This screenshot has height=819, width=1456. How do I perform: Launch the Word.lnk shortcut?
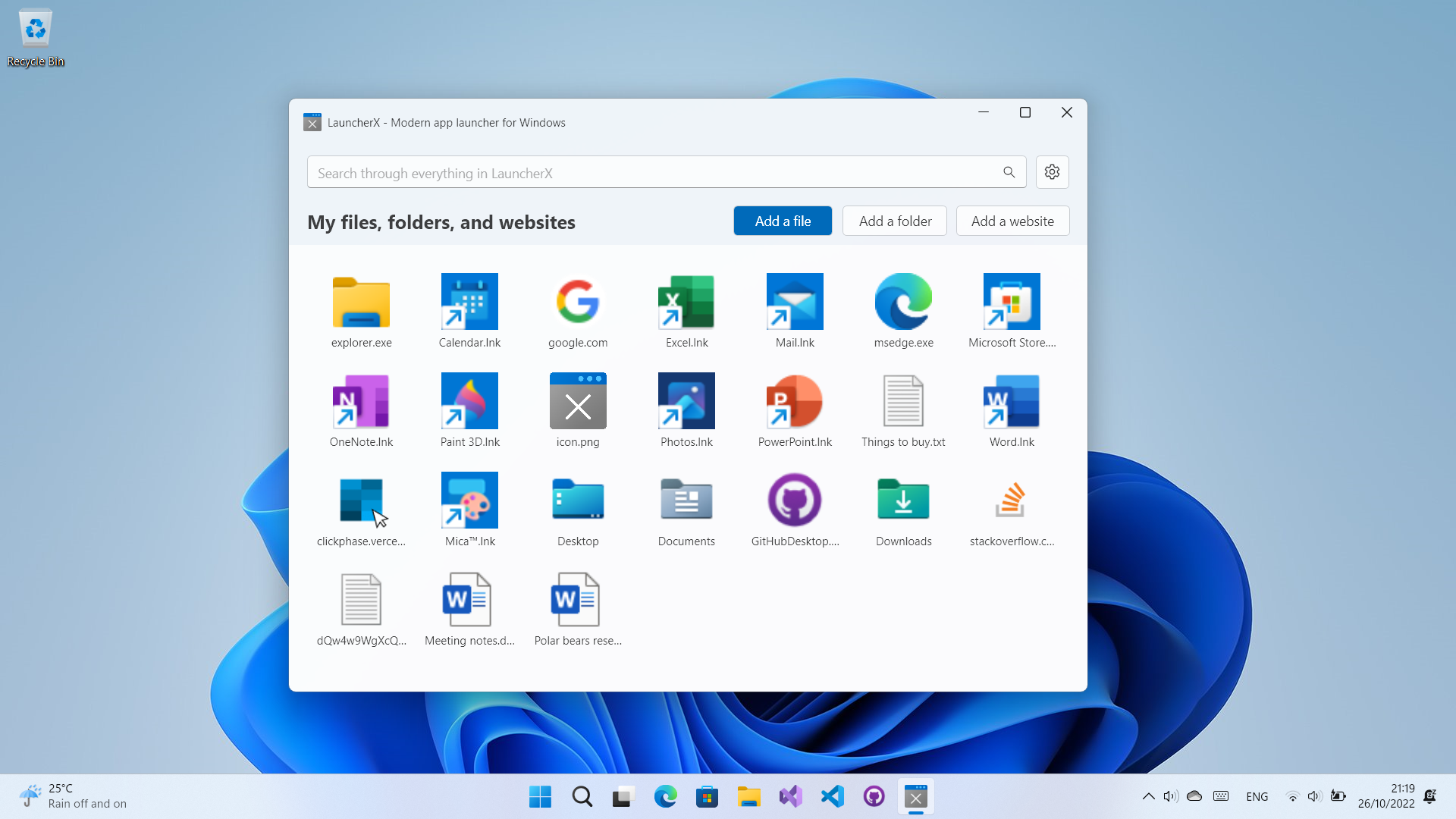point(1012,411)
